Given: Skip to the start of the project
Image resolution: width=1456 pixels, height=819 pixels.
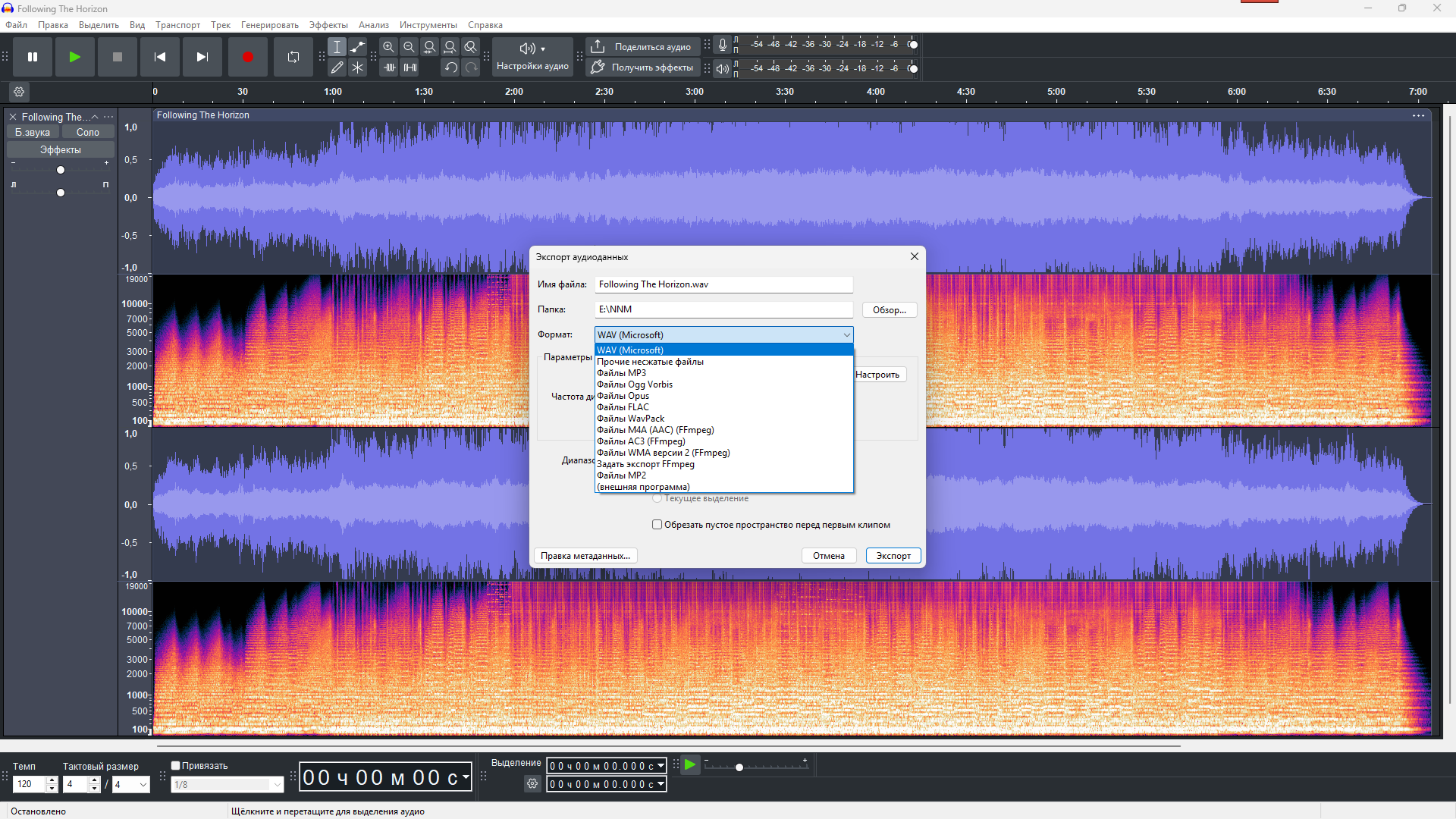Looking at the screenshot, I should [160, 57].
